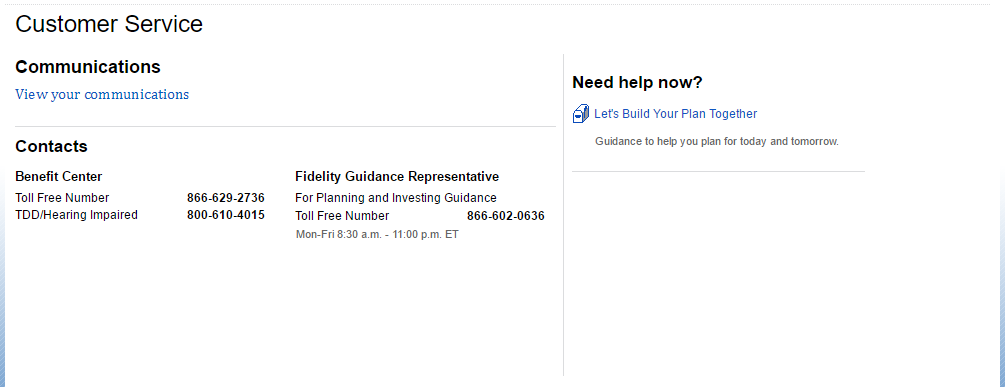Image resolution: width=1005 pixels, height=387 pixels.
Task: Open the View your communications link
Action: click(102, 95)
